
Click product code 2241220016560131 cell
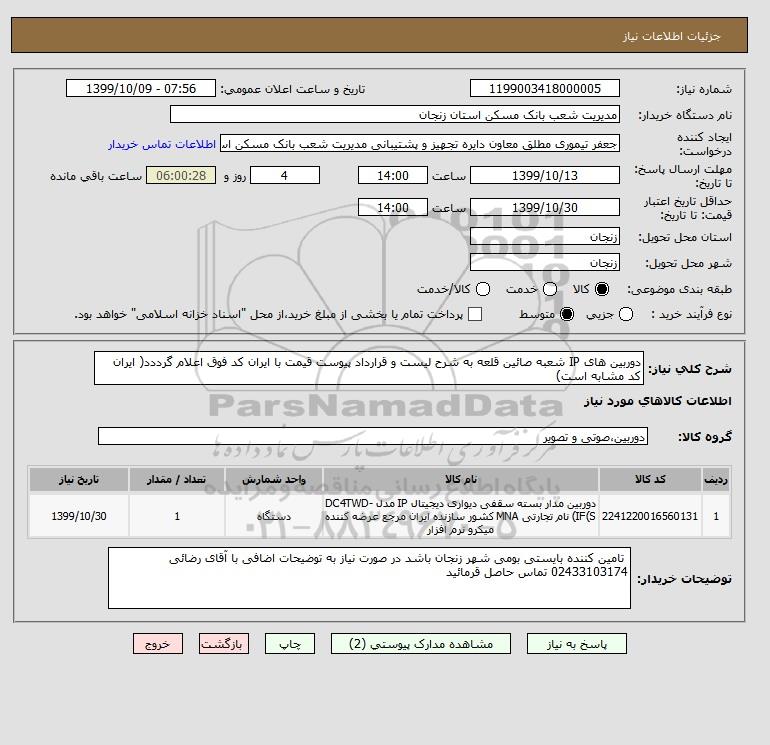(x=650, y=516)
